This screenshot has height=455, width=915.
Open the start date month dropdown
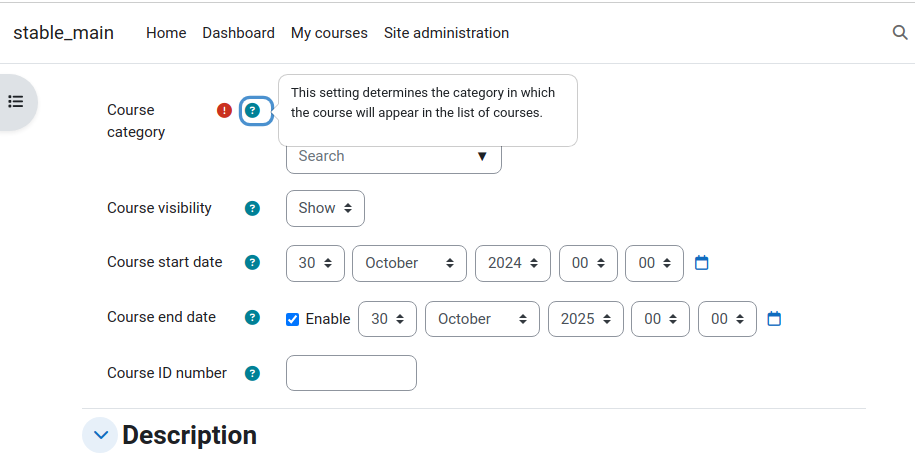[x=409, y=263]
